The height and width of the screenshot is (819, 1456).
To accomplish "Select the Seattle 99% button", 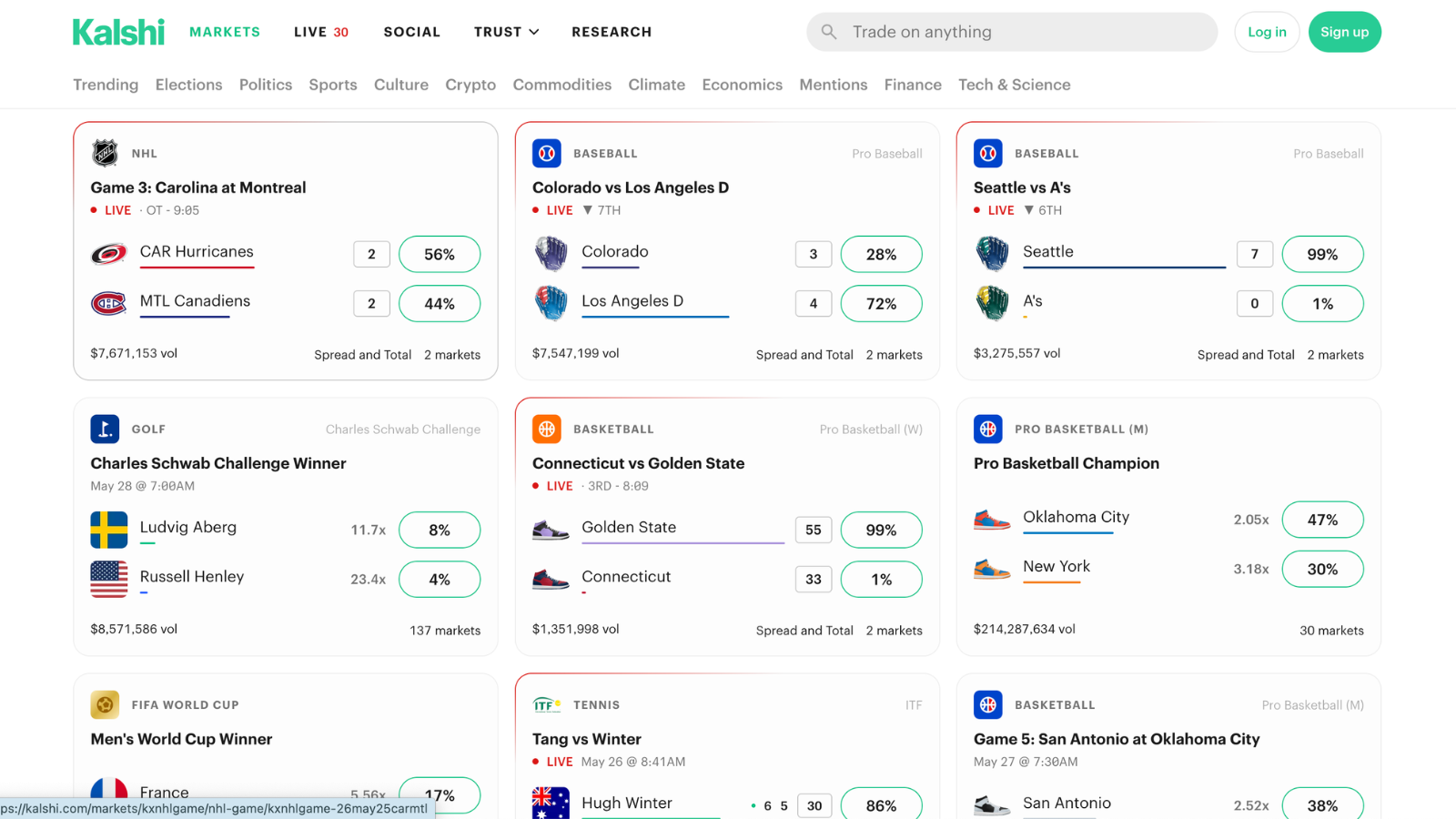I will [x=1322, y=254].
